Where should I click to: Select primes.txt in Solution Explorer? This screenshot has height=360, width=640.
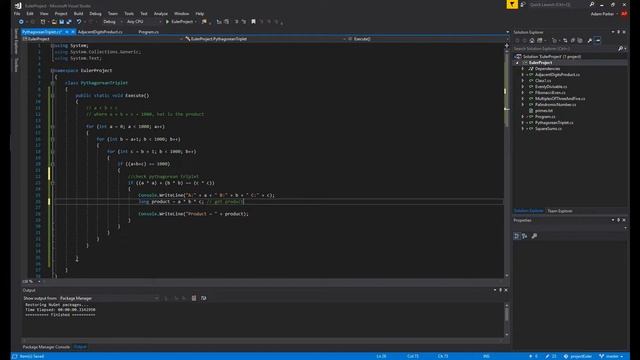click(544, 111)
